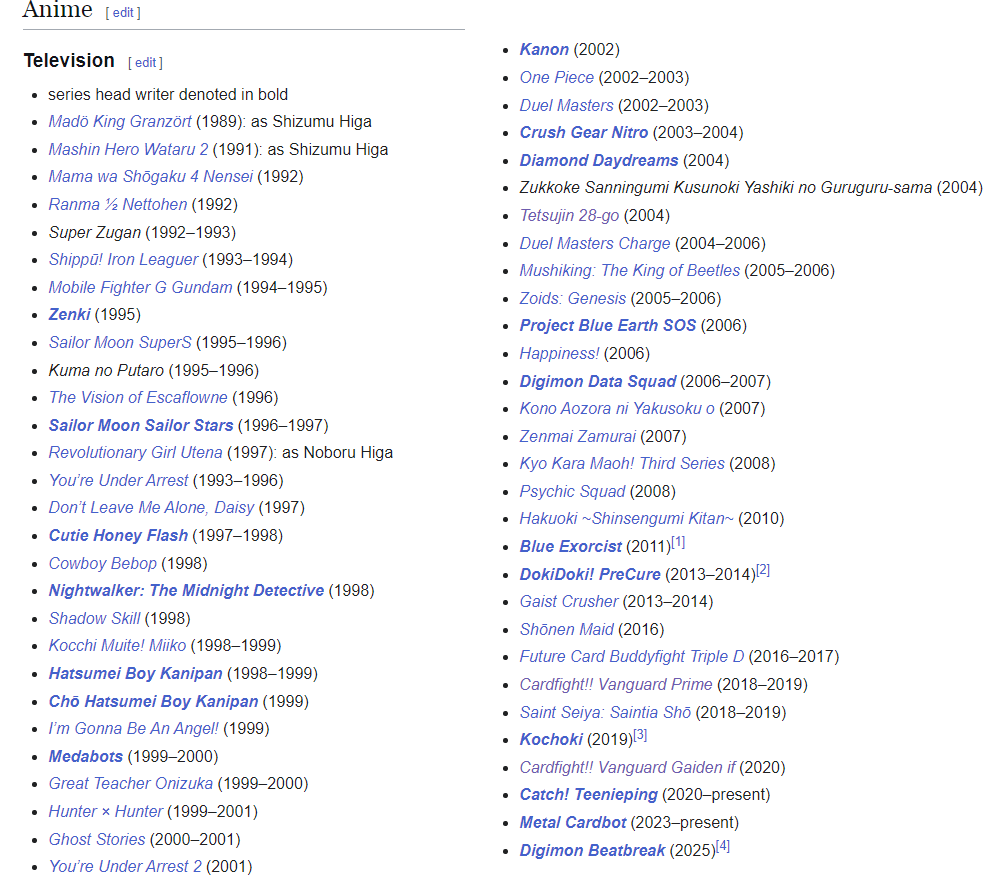Viewport: 1008px width, 884px height.
Task: Open Future Card Buddyfight Triple D link
Action: 632,656
